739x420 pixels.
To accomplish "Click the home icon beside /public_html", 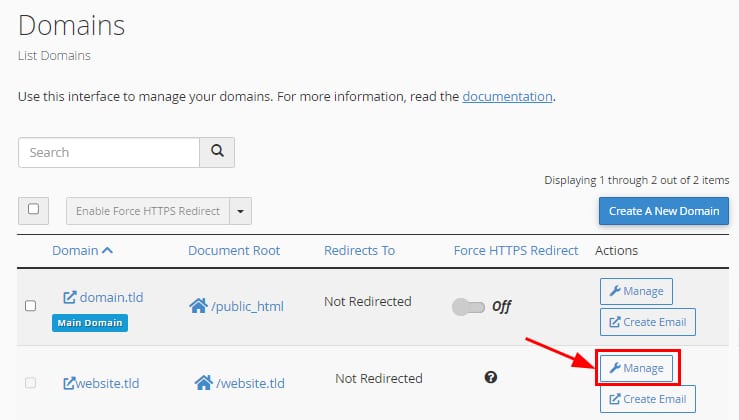I will 198,306.
